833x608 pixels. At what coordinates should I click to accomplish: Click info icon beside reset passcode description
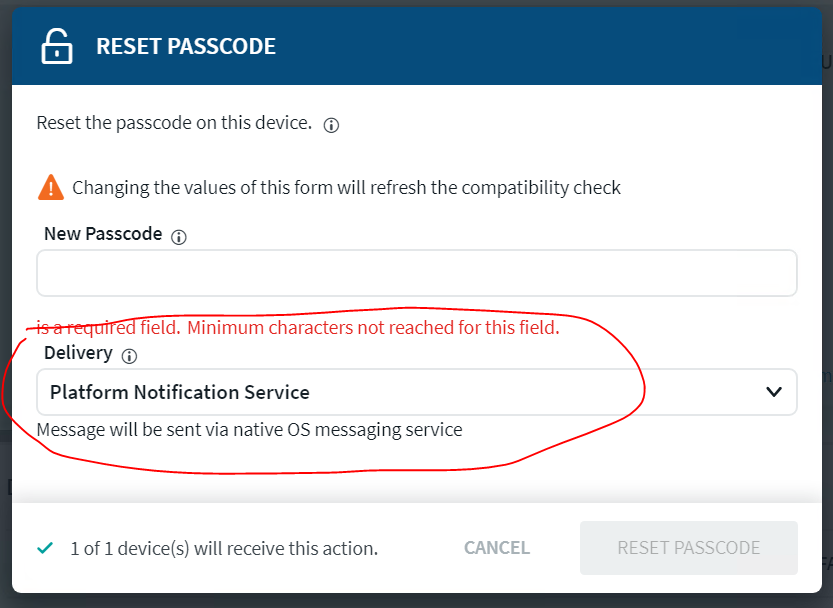(332, 126)
